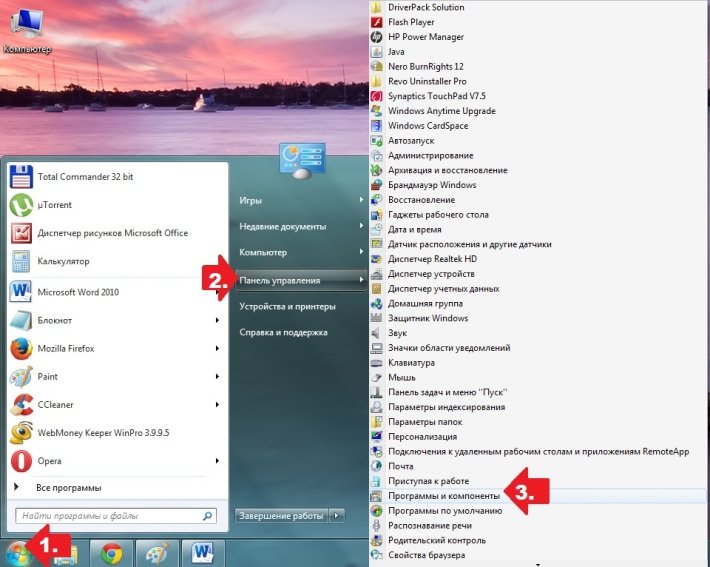Image resolution: width=710 pixels, height=567 pixels.
Task: Expand Блокнот recent files arrow
Action: pyautogui.click(x=217, y=320)
